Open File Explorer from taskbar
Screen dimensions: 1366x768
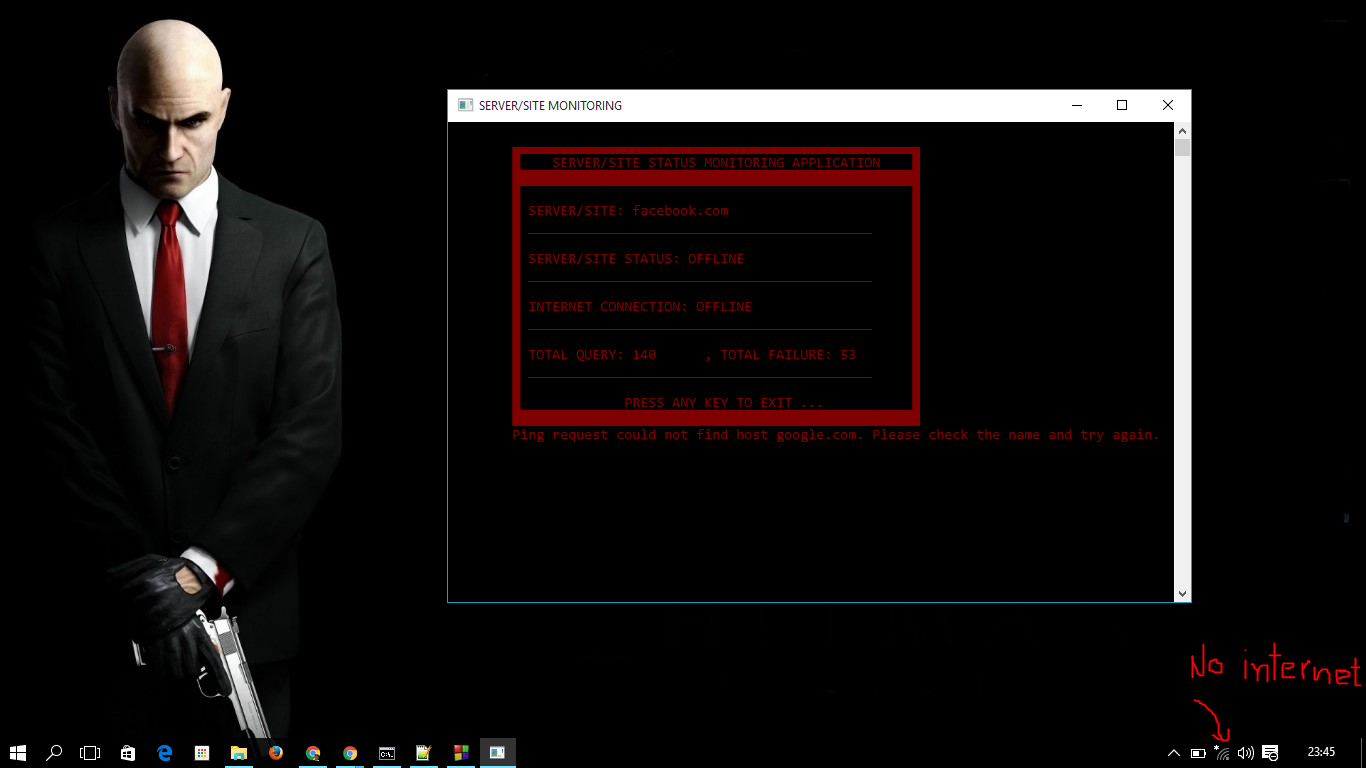(x=239, y=752)
